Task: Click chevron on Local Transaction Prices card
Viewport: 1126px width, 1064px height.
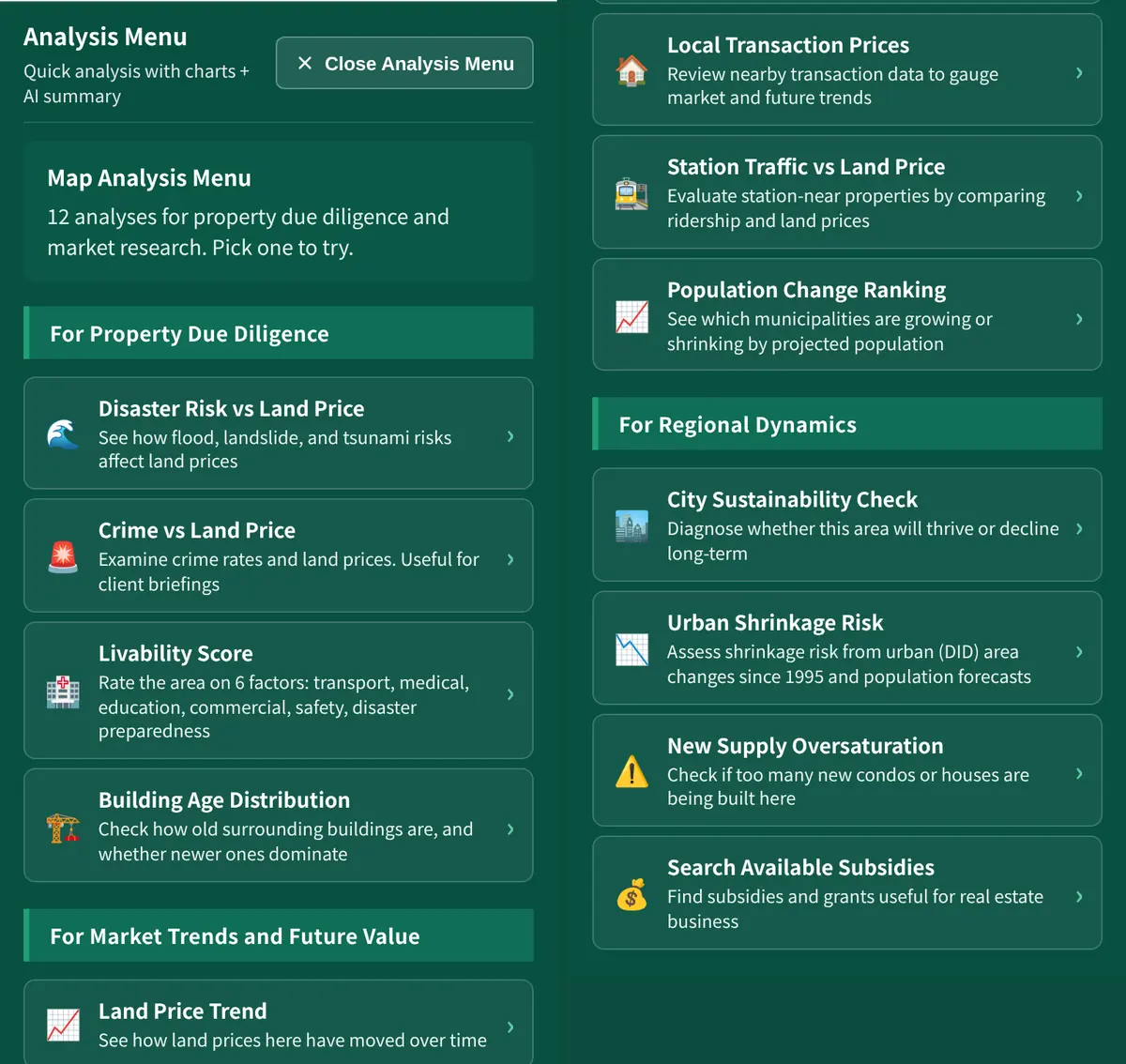Action: point(1079,72)
